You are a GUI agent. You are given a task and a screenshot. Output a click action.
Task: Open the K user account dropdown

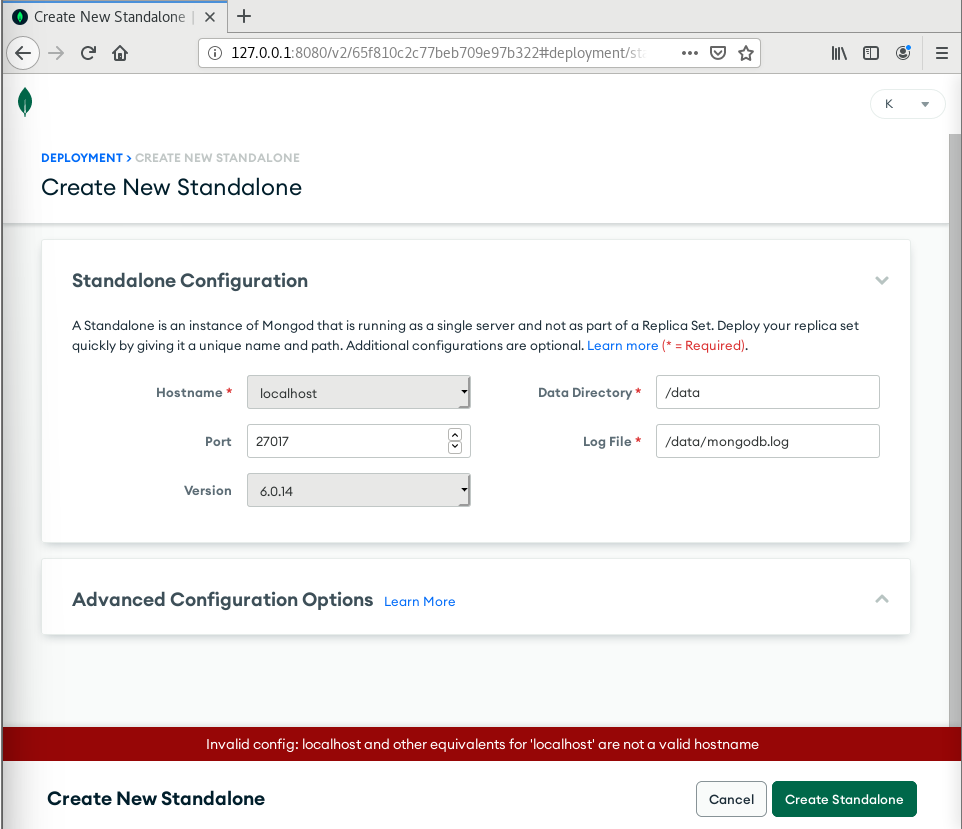coord(907,104)
